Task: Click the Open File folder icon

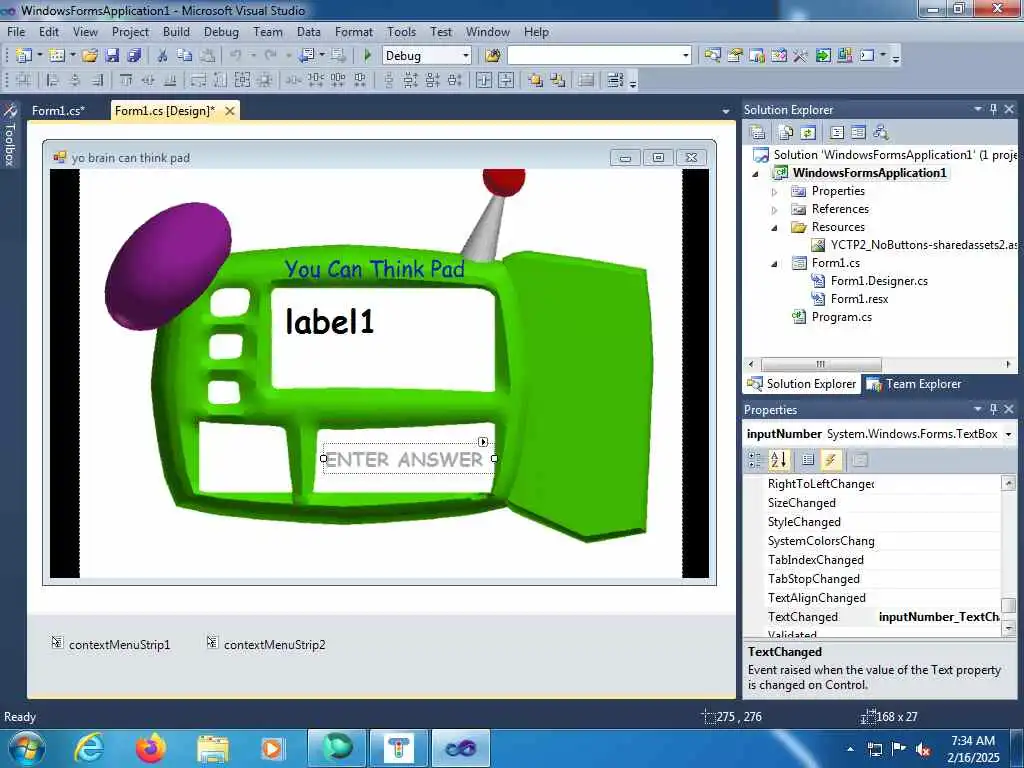Action: [x=89, y=56]
